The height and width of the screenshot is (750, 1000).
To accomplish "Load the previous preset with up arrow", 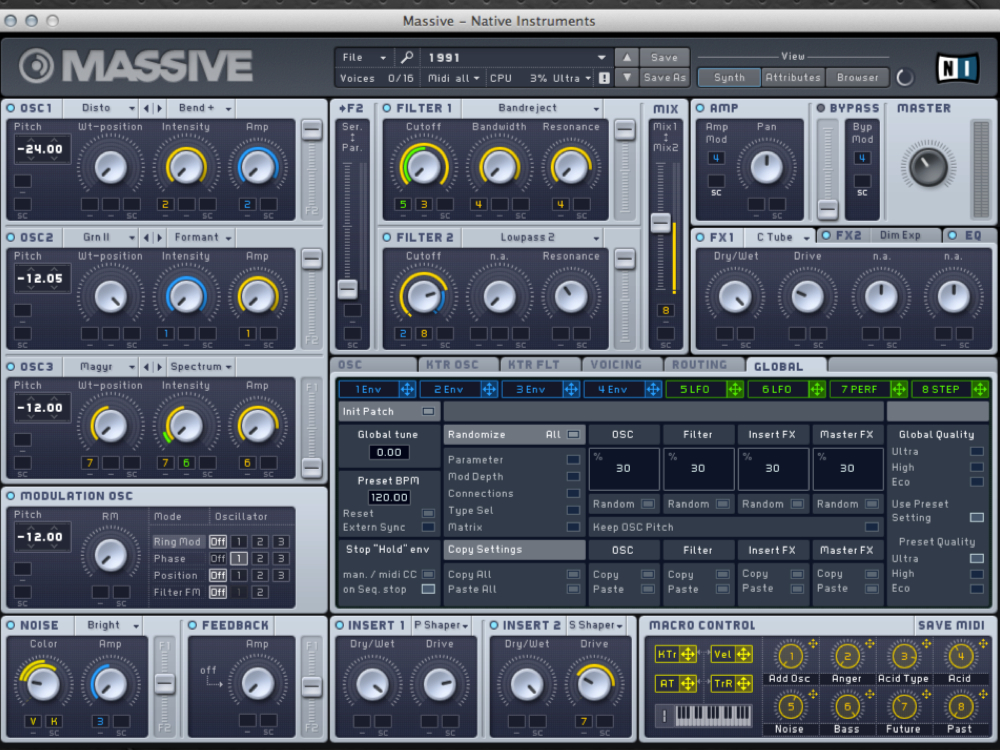I will (x=627, y=57).
